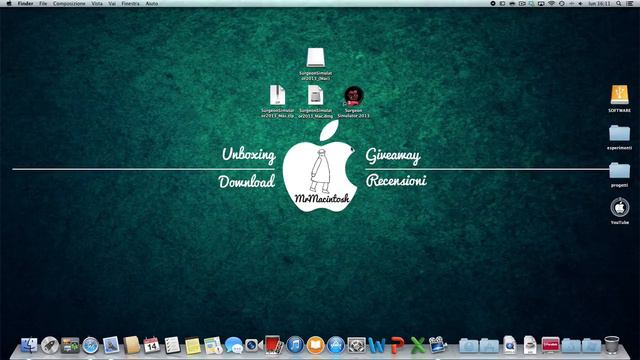Open the Trash in the Dock
The image size is (640, 360).
(611, 345)
